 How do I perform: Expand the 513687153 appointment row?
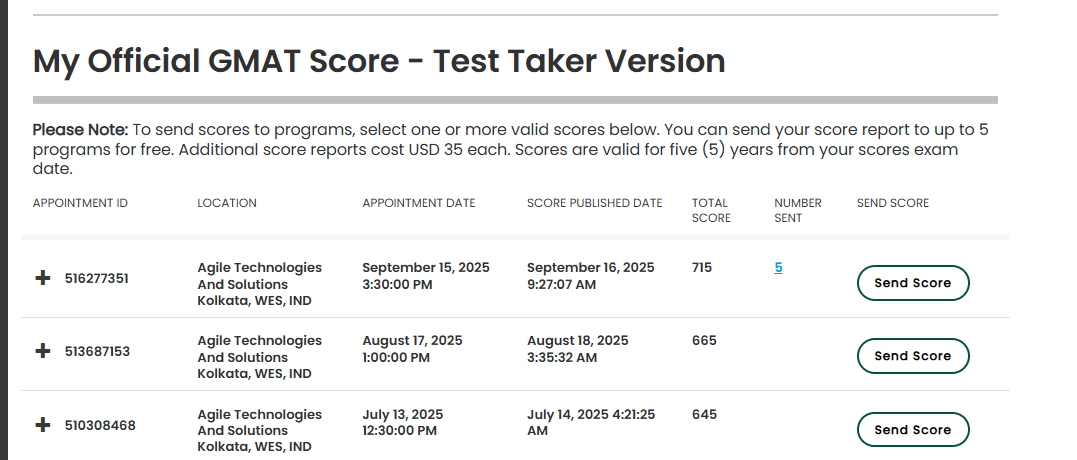tap(42, 351)
